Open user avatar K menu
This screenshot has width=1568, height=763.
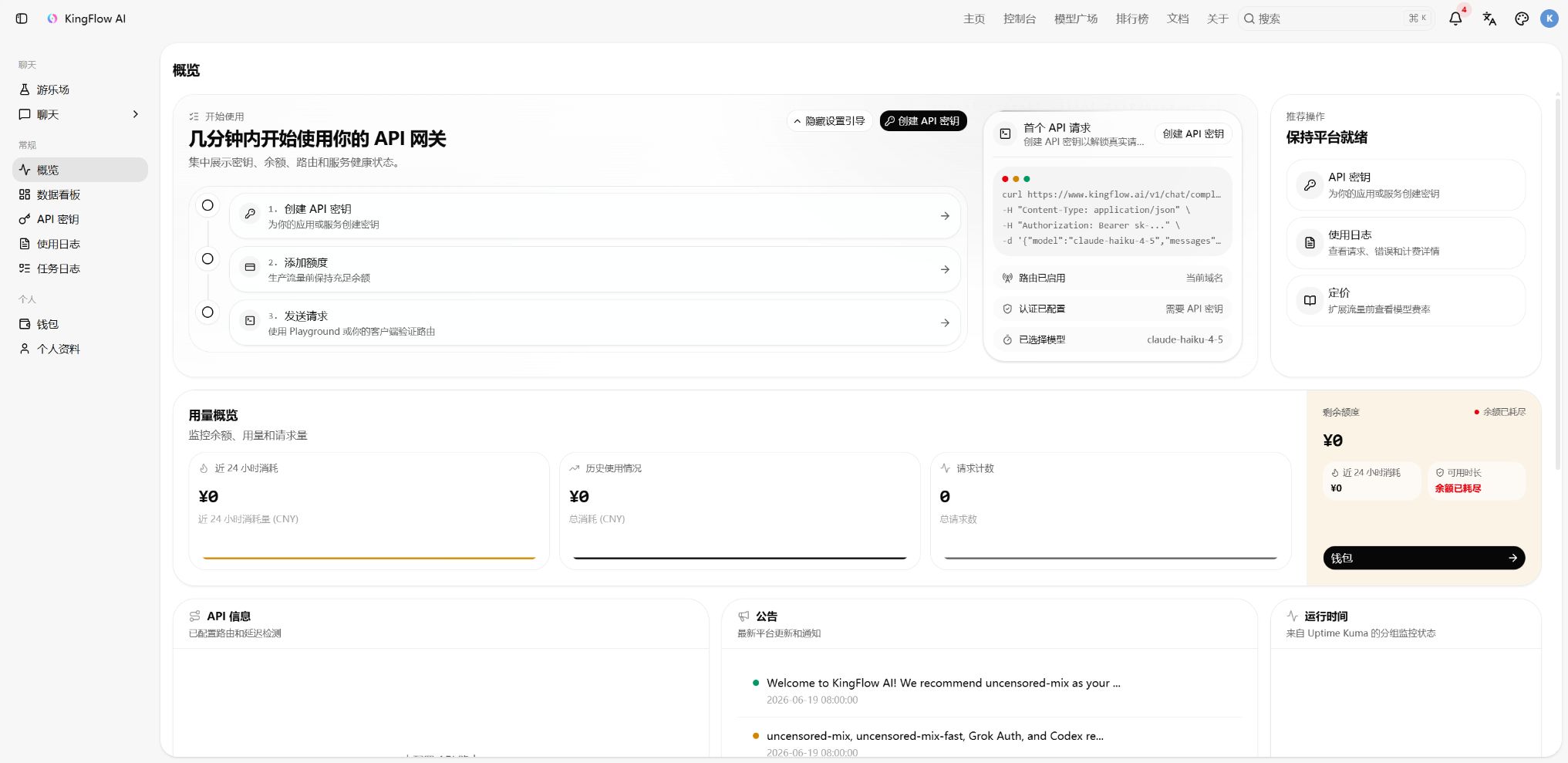pyautogui.click(x=1549, y=19)
